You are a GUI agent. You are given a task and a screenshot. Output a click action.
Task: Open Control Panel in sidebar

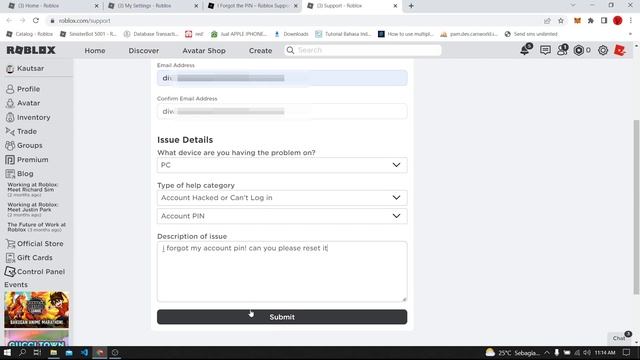point(35,271)
